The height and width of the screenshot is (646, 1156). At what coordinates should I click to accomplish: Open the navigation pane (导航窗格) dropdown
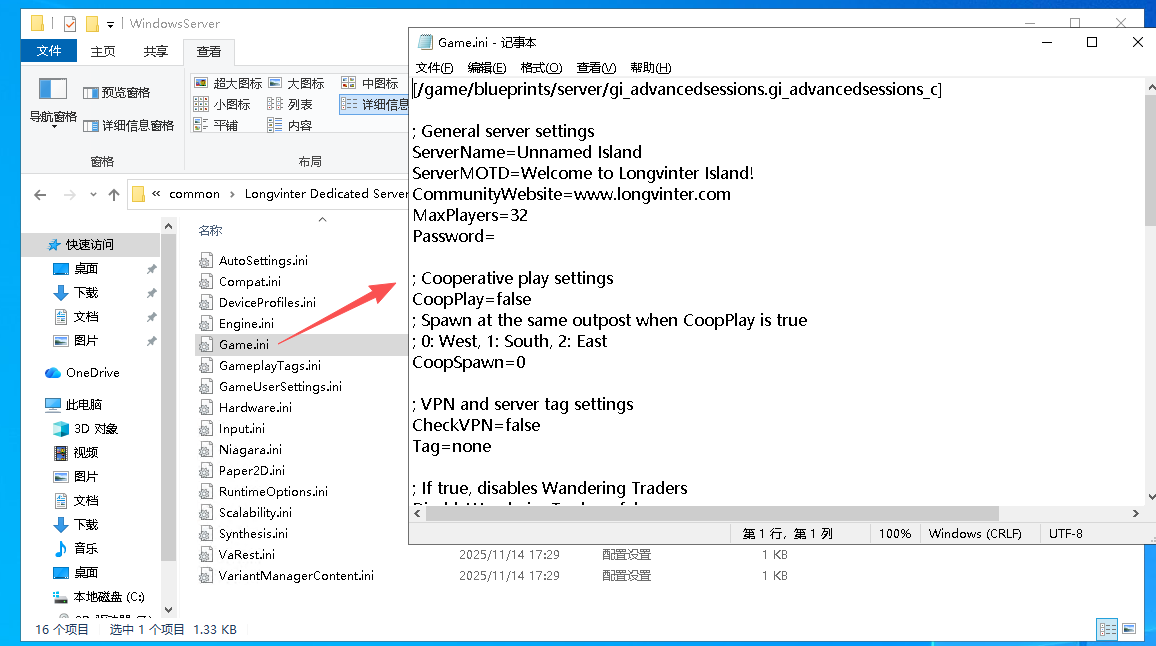(x=53, y=118)
